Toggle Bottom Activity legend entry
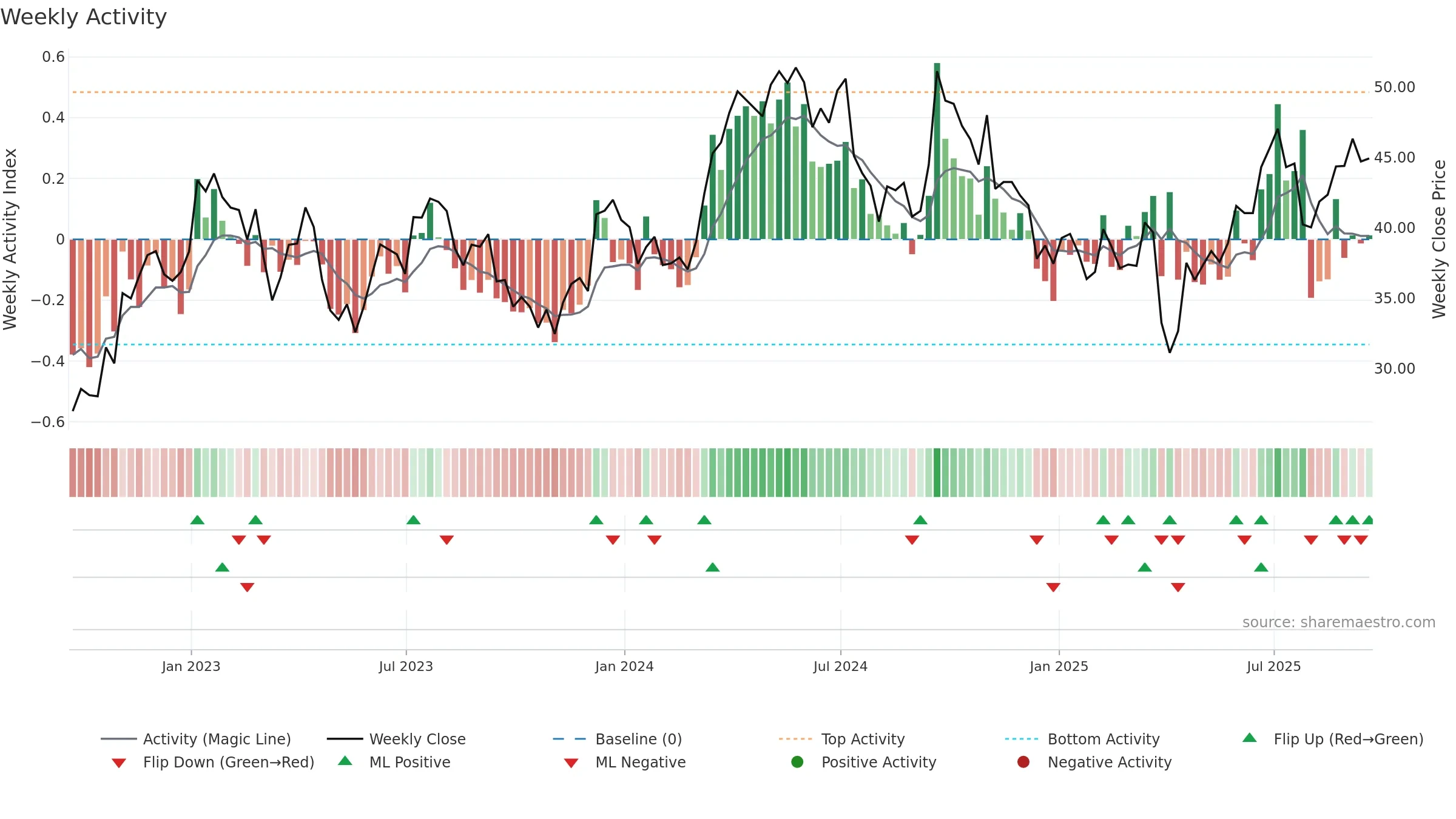 tap(1082, 739)
